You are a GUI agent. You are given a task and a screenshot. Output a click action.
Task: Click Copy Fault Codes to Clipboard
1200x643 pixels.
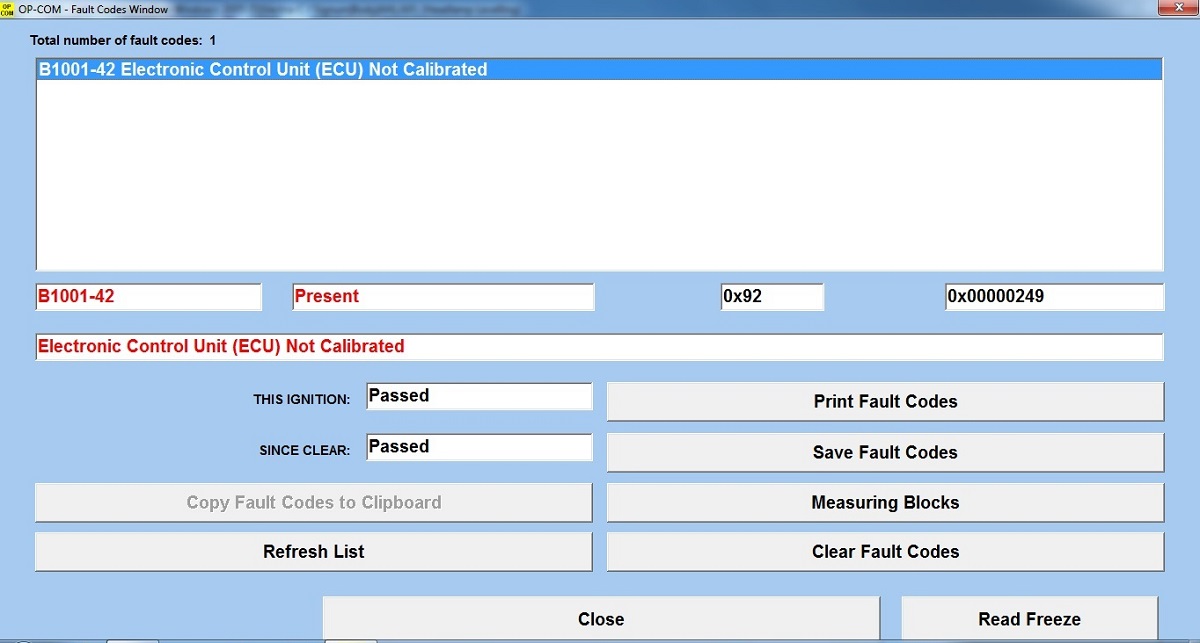[313, 502]
